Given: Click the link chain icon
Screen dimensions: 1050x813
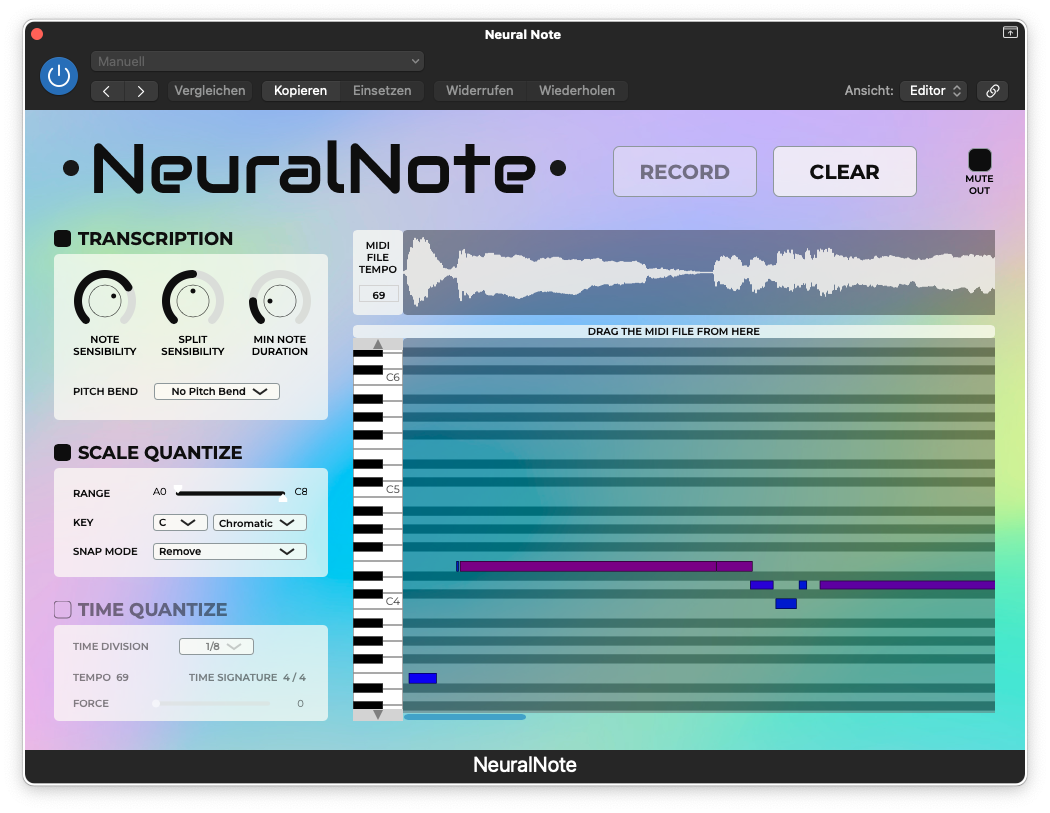Looking at the screenshot, I should point(992,91).
